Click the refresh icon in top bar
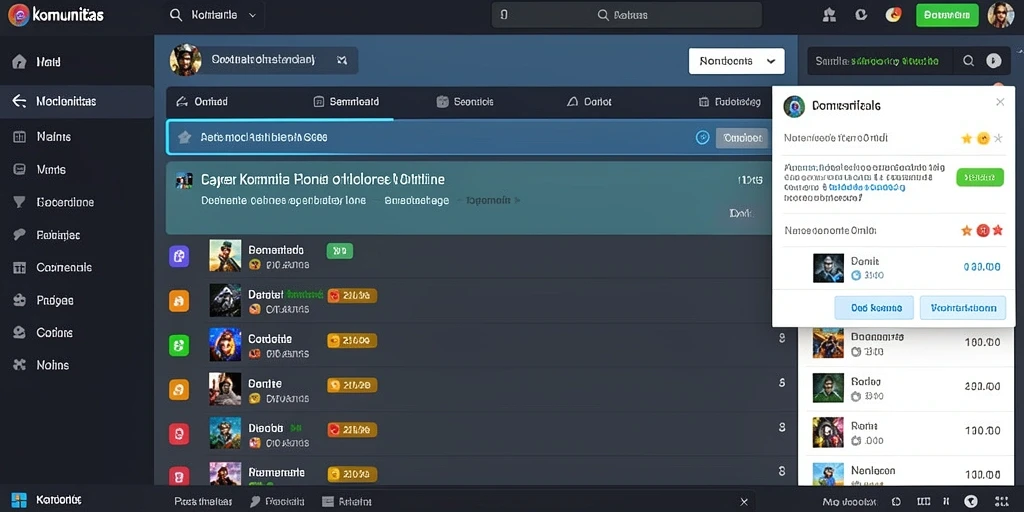1024x512 pixels. (861, 14)
